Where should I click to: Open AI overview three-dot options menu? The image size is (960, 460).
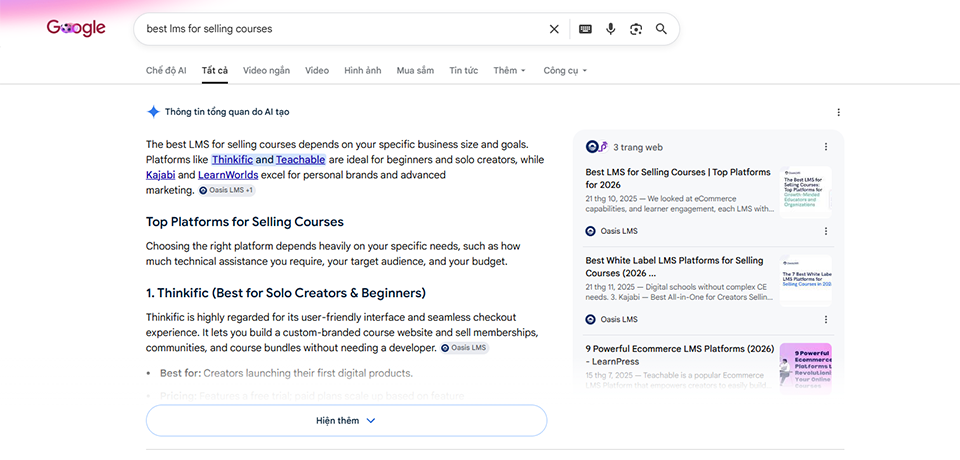pyautogui.click(x=838, y=112)
